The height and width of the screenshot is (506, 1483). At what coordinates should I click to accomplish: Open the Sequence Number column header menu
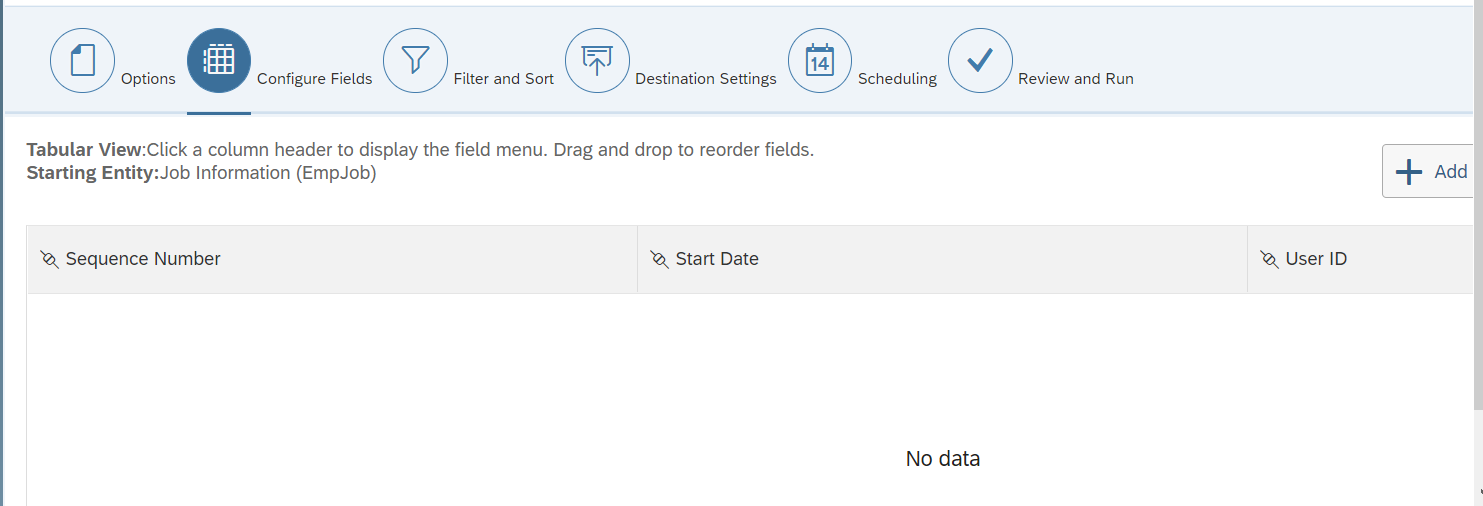(332, 259)
